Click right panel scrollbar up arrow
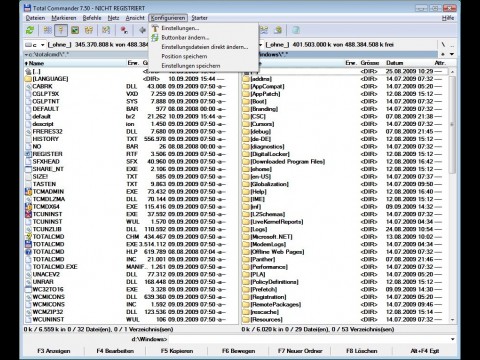 [x=452, y=71]
